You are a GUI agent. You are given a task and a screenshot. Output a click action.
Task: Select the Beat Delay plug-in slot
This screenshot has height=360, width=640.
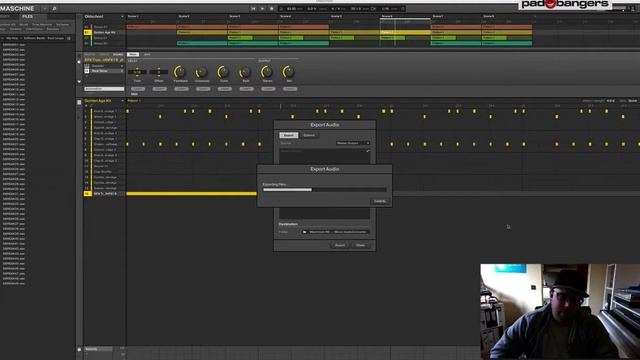coord(104,71)
